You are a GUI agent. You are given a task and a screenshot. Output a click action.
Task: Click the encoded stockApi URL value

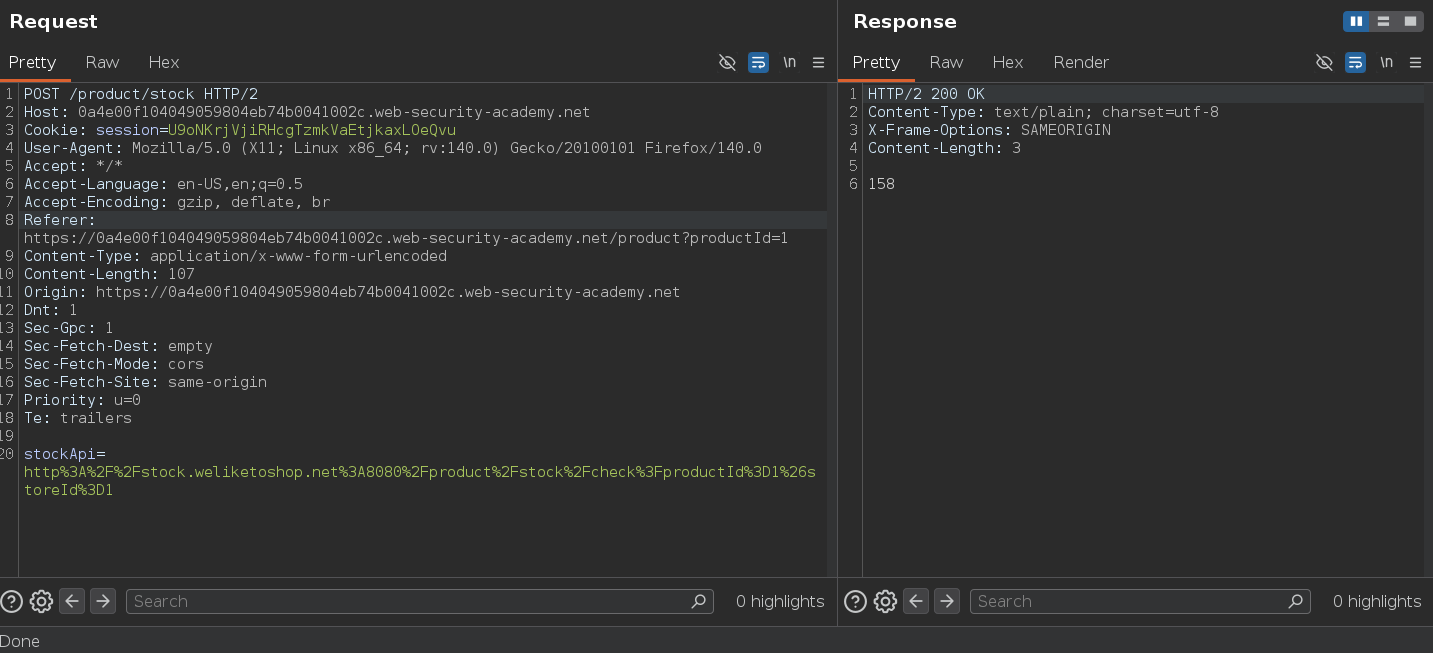pos(419,481)
